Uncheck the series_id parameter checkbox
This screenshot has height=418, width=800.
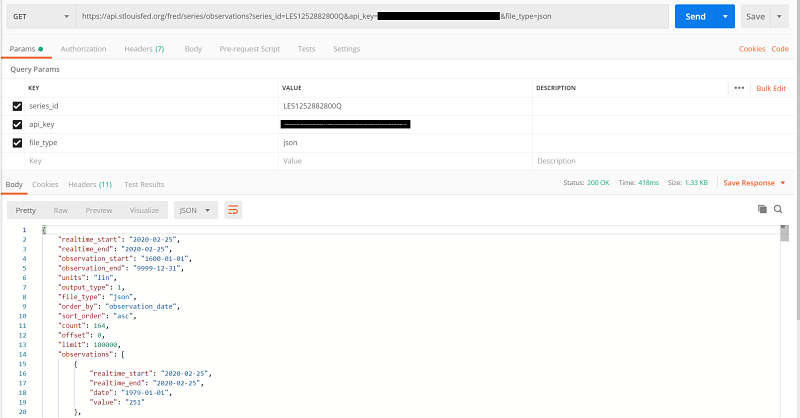coord(17,106)
